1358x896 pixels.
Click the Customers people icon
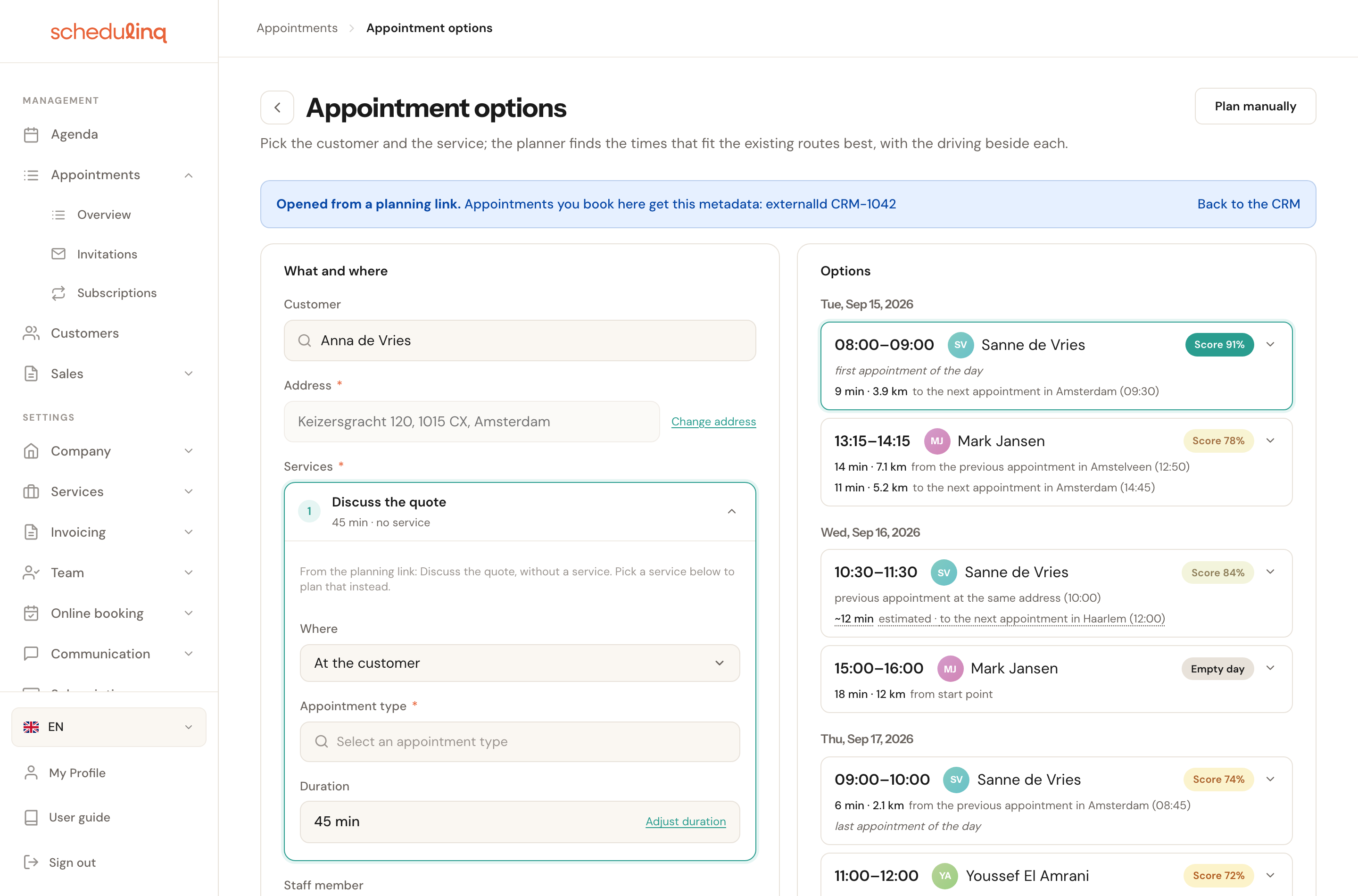click(x=31, y=333)
